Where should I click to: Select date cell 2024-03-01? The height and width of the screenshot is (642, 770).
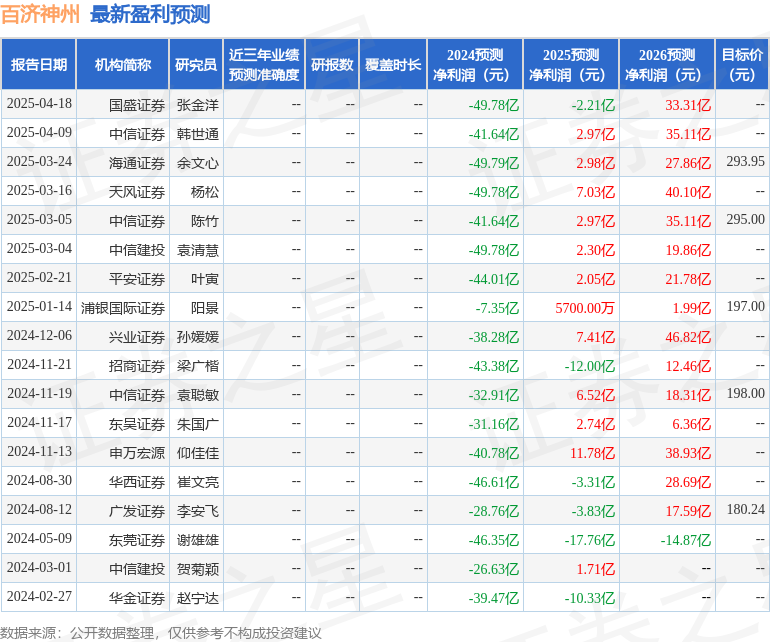coord(39,567)
